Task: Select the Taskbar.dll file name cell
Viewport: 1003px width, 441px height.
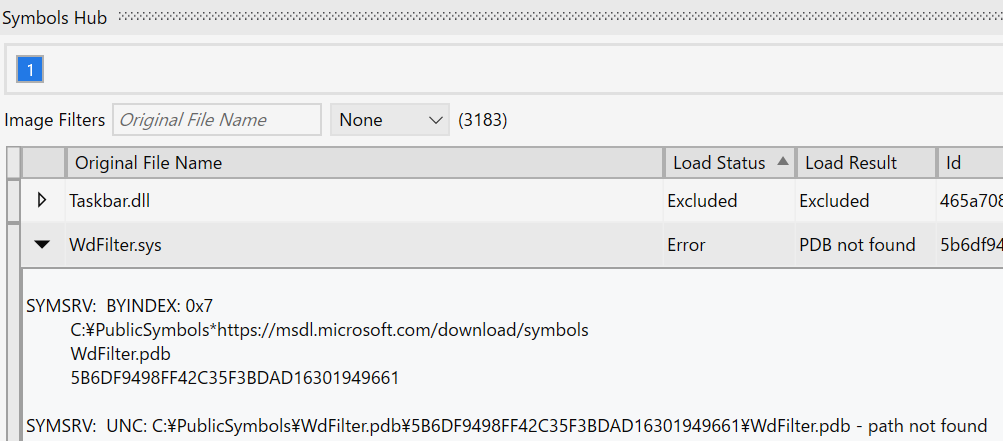Action: [x=109, y=201]
